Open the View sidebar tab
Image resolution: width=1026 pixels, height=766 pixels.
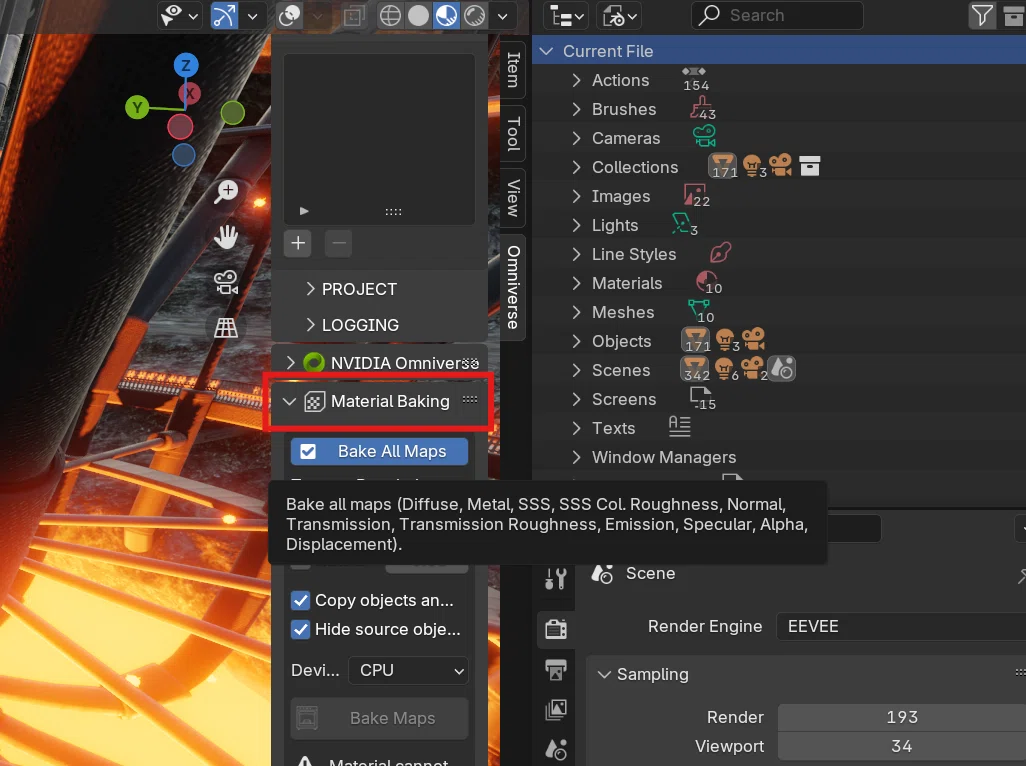tap(514, 198)
